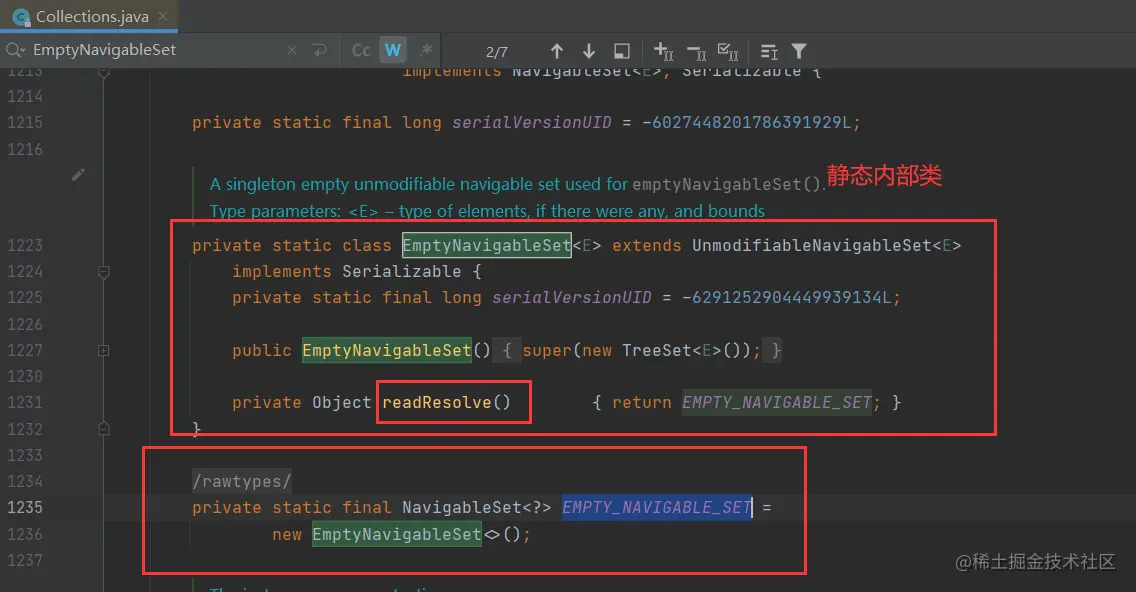
Task: Click 'implements Serializable' on line 1224
Action: click(x=346, y=272)
